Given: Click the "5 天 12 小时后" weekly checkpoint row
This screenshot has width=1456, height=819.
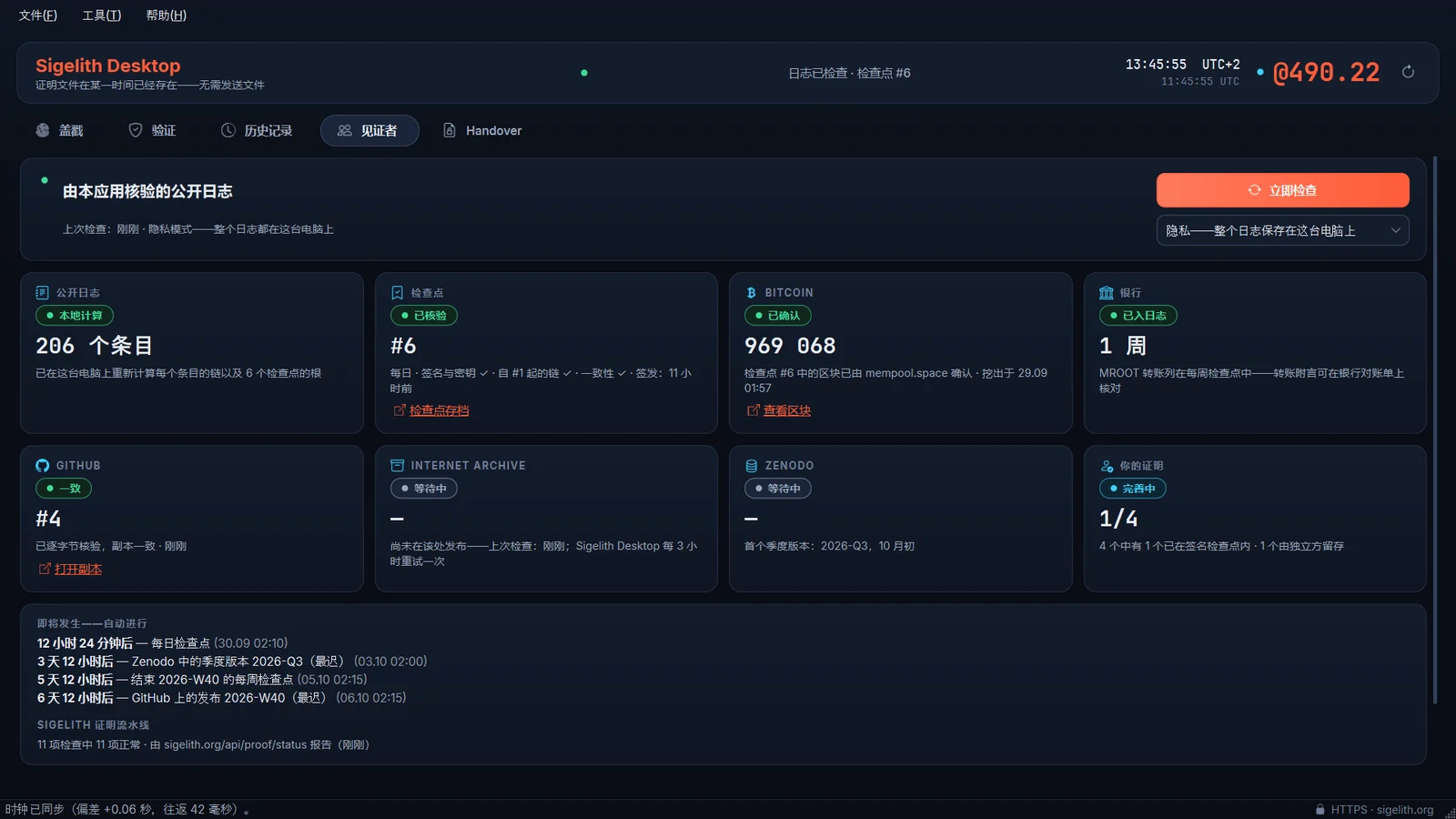Looking at the screenshot, I should pyautogui.click(x=202, y=680).
